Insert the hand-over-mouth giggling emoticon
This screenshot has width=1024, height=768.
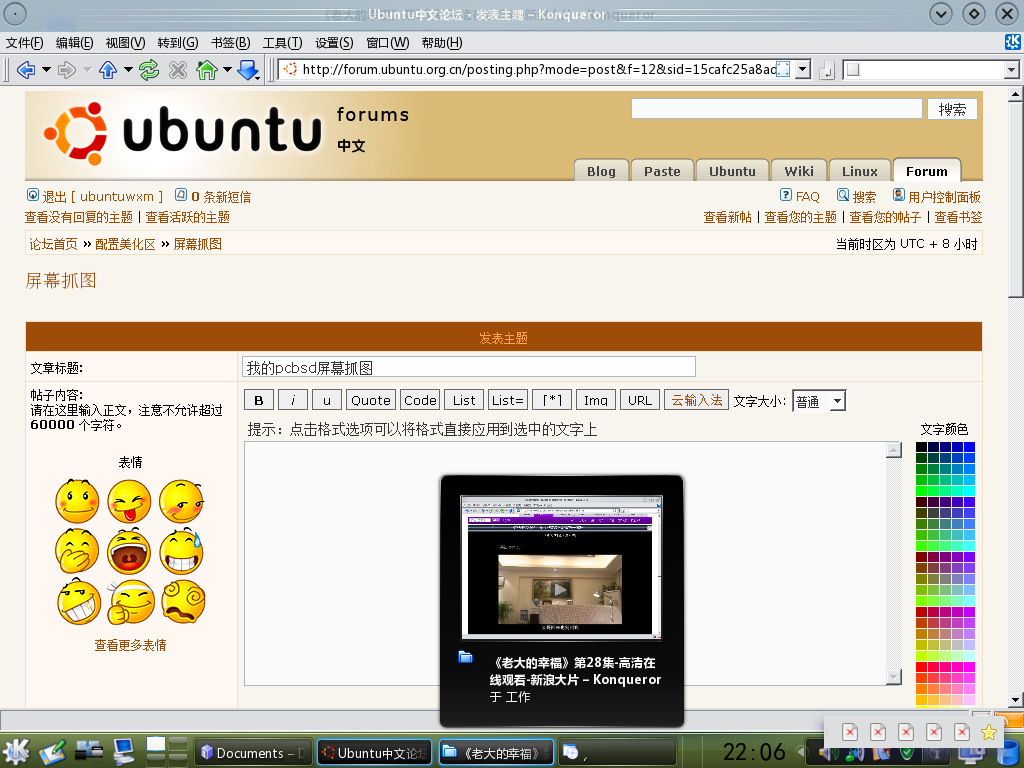click(77, 552)
